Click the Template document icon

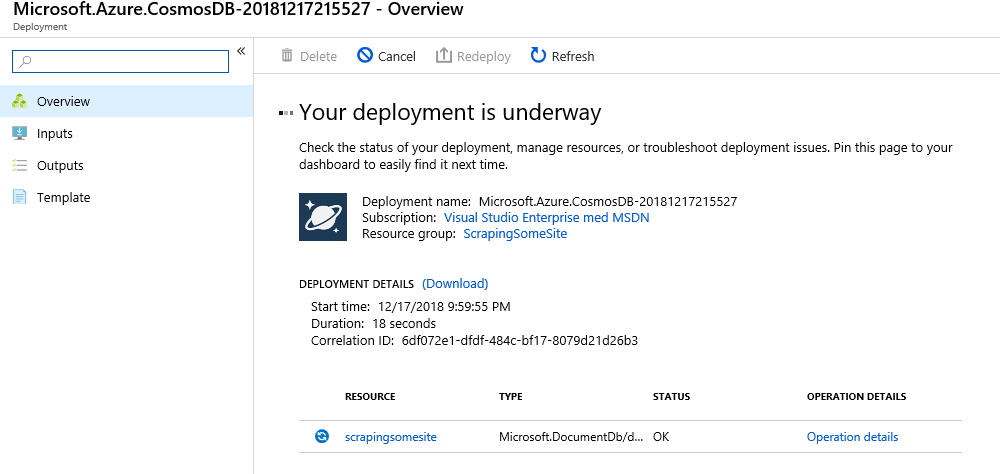(20, 197)
